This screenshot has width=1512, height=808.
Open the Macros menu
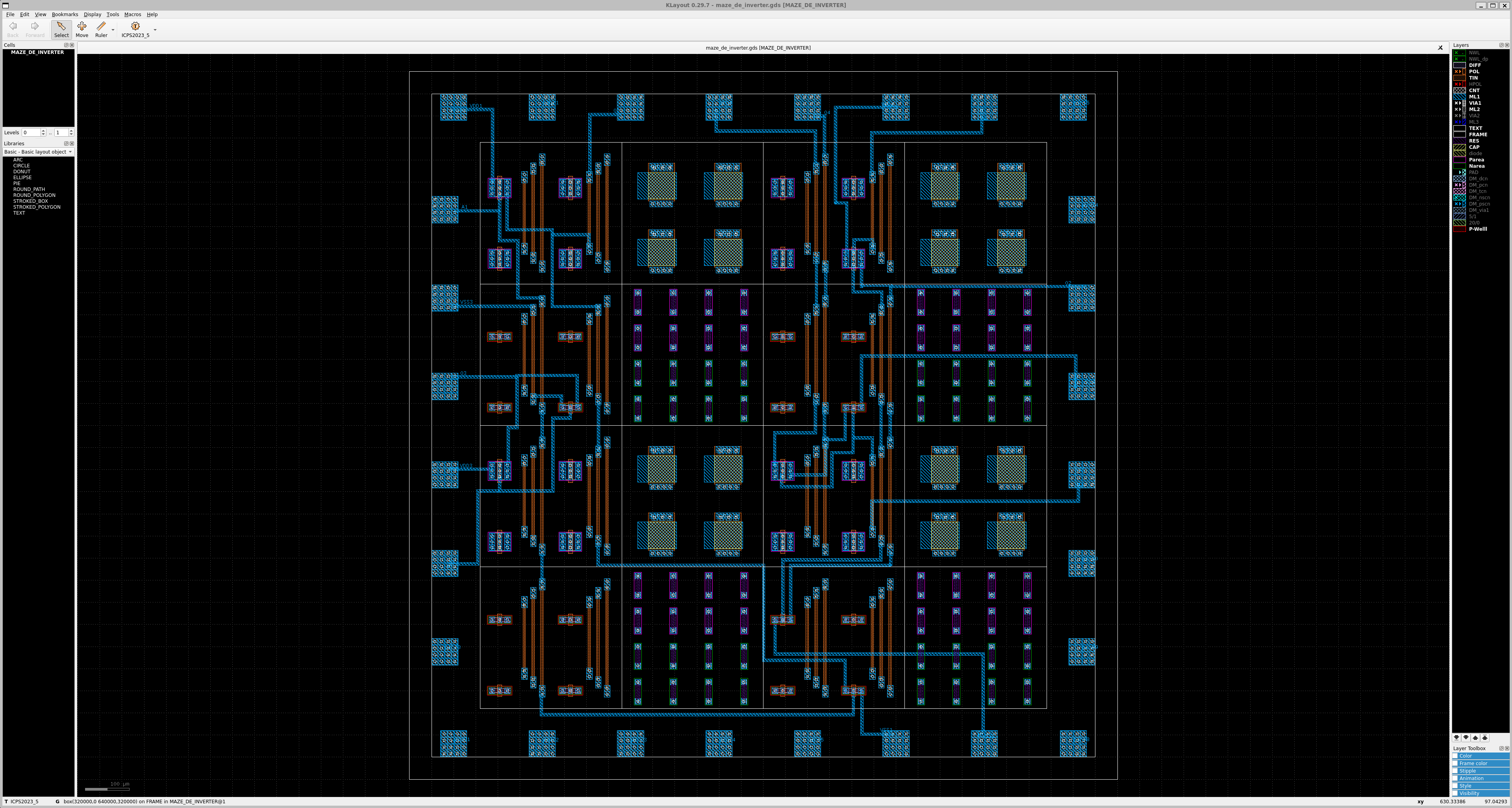tap(132, 14)
